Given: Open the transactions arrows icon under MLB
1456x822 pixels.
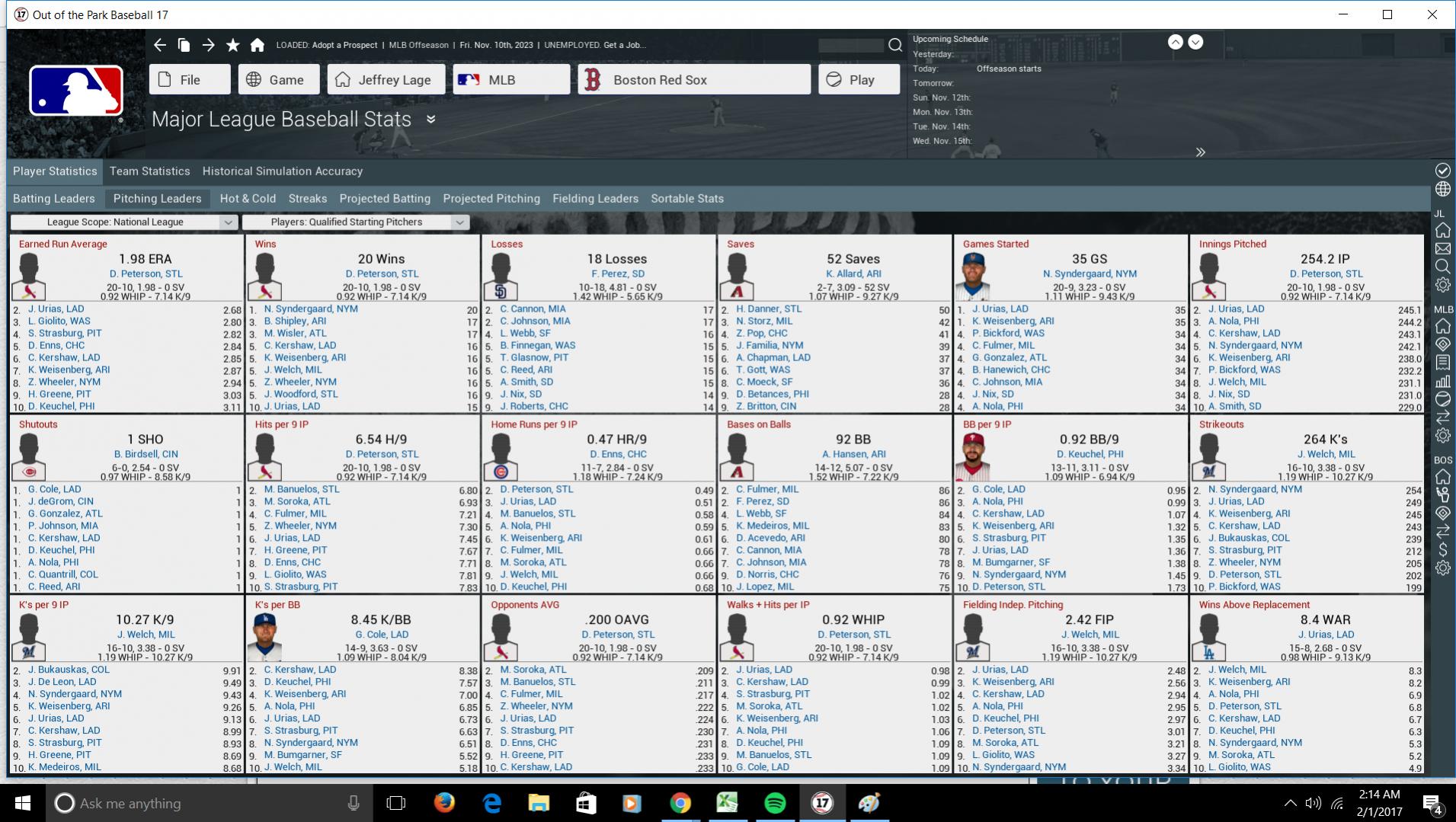Looking at the screenshot, I should pos(1442,417).
